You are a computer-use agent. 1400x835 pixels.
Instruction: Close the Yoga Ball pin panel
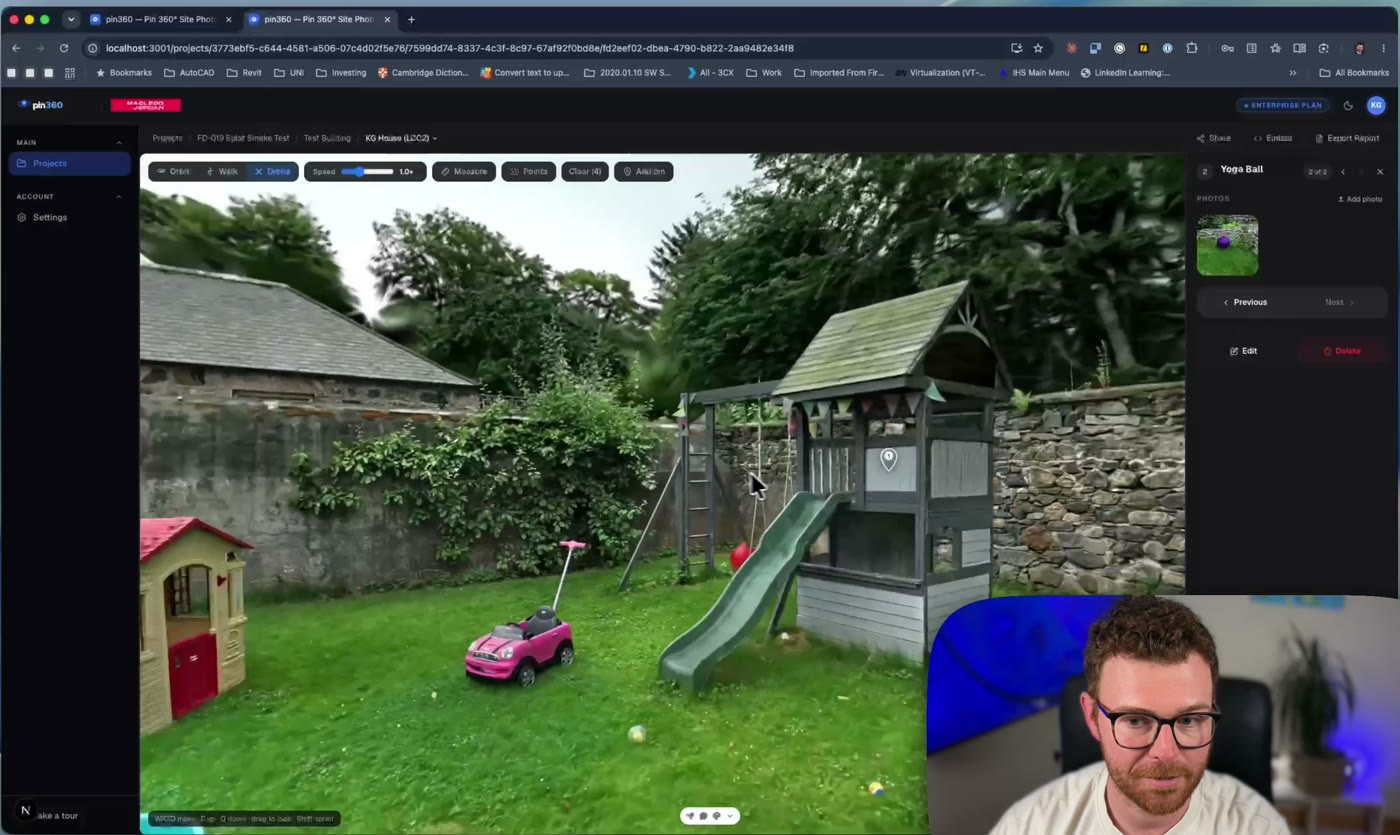pos(1380,172)
